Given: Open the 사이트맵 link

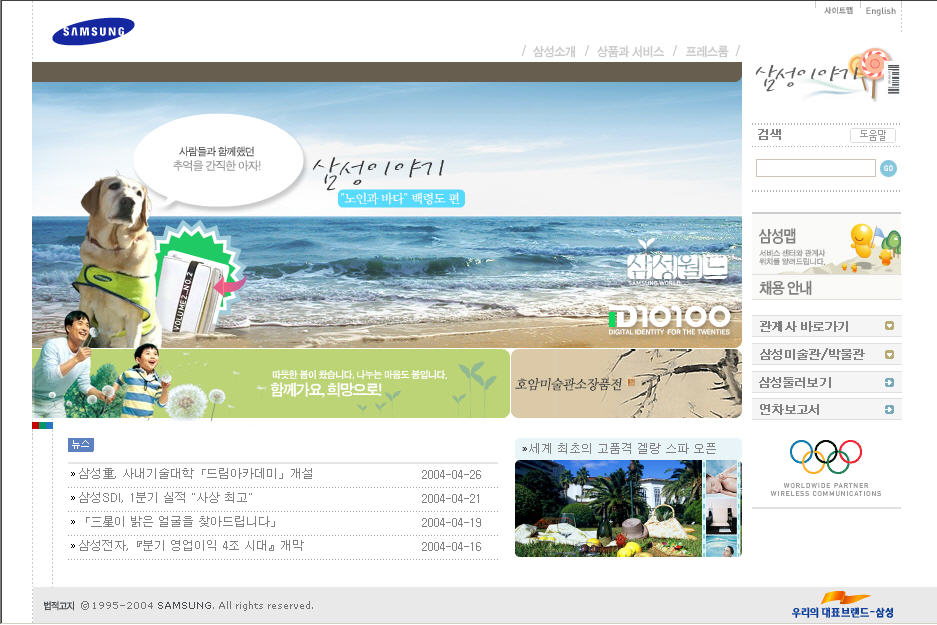Looking at the screenshot, I should click(838, 11).
